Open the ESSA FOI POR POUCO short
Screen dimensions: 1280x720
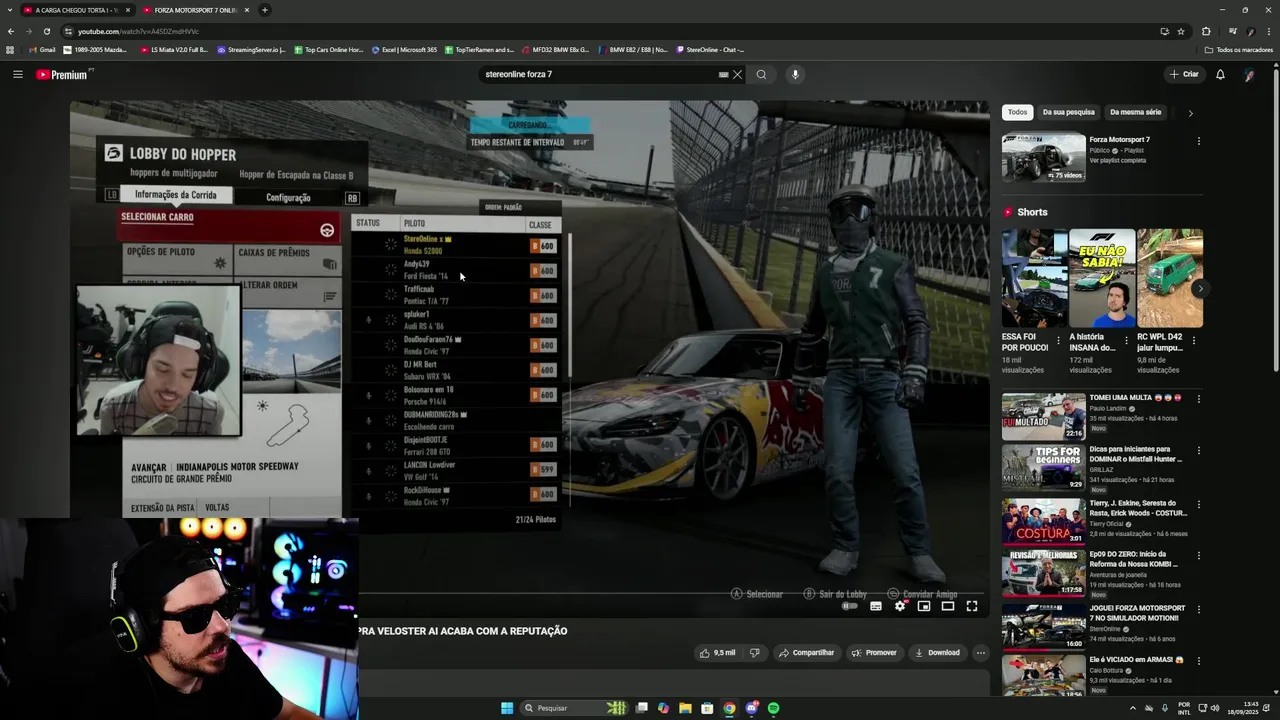(x=1034, y=278)
